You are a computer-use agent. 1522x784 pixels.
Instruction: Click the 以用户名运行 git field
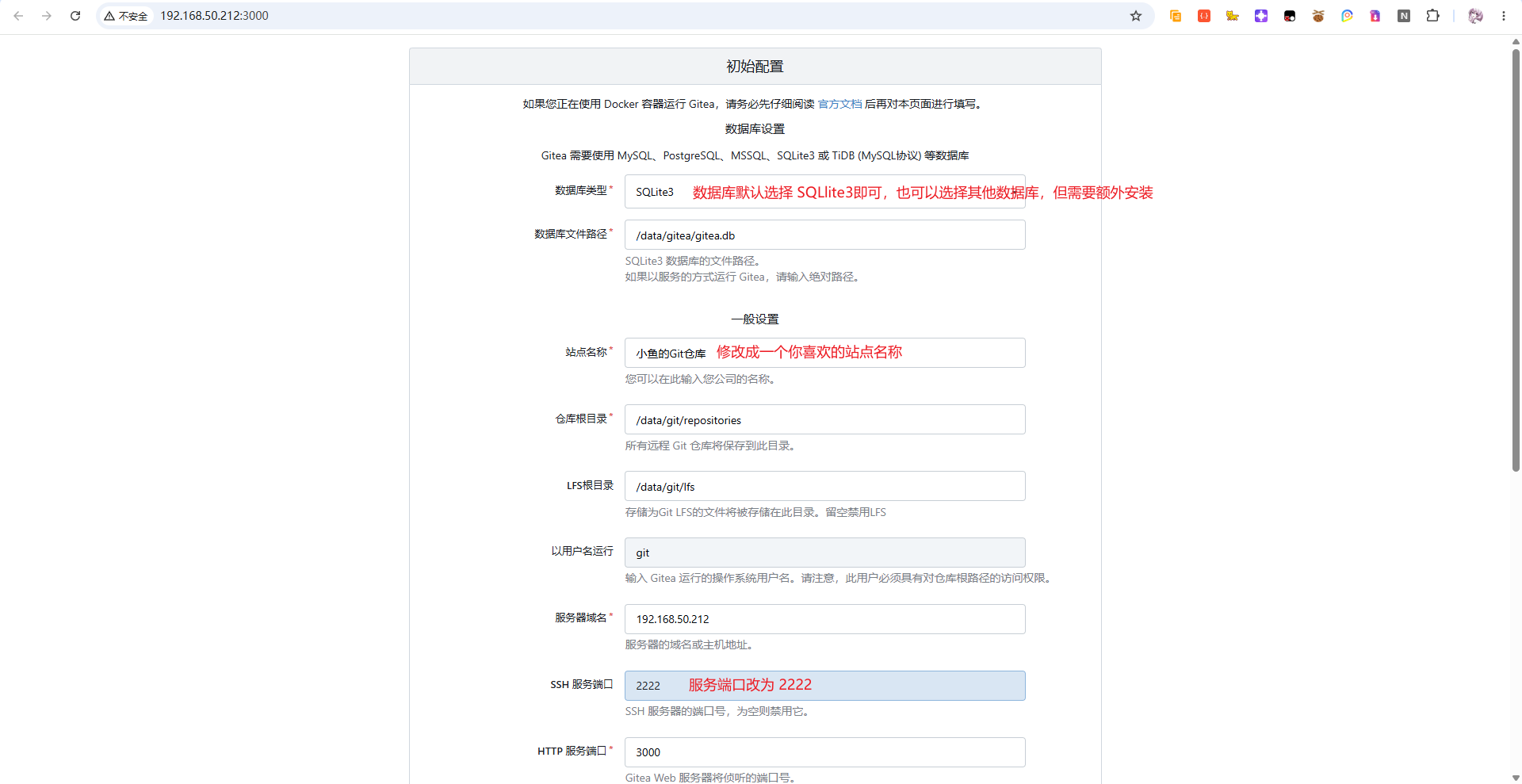coord(824,553)
